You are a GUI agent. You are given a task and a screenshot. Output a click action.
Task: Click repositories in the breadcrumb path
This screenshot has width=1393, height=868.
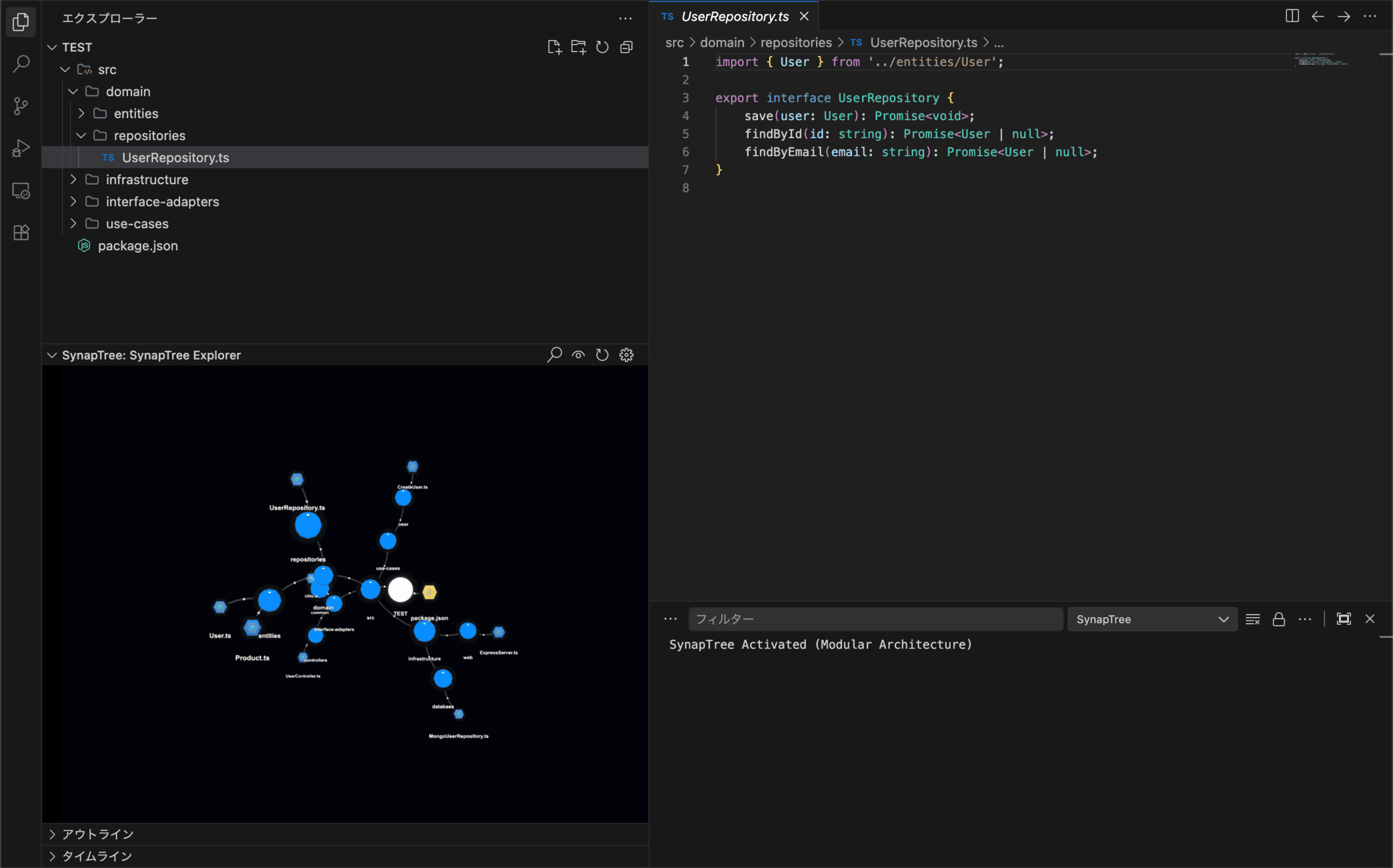coord(796,43)
